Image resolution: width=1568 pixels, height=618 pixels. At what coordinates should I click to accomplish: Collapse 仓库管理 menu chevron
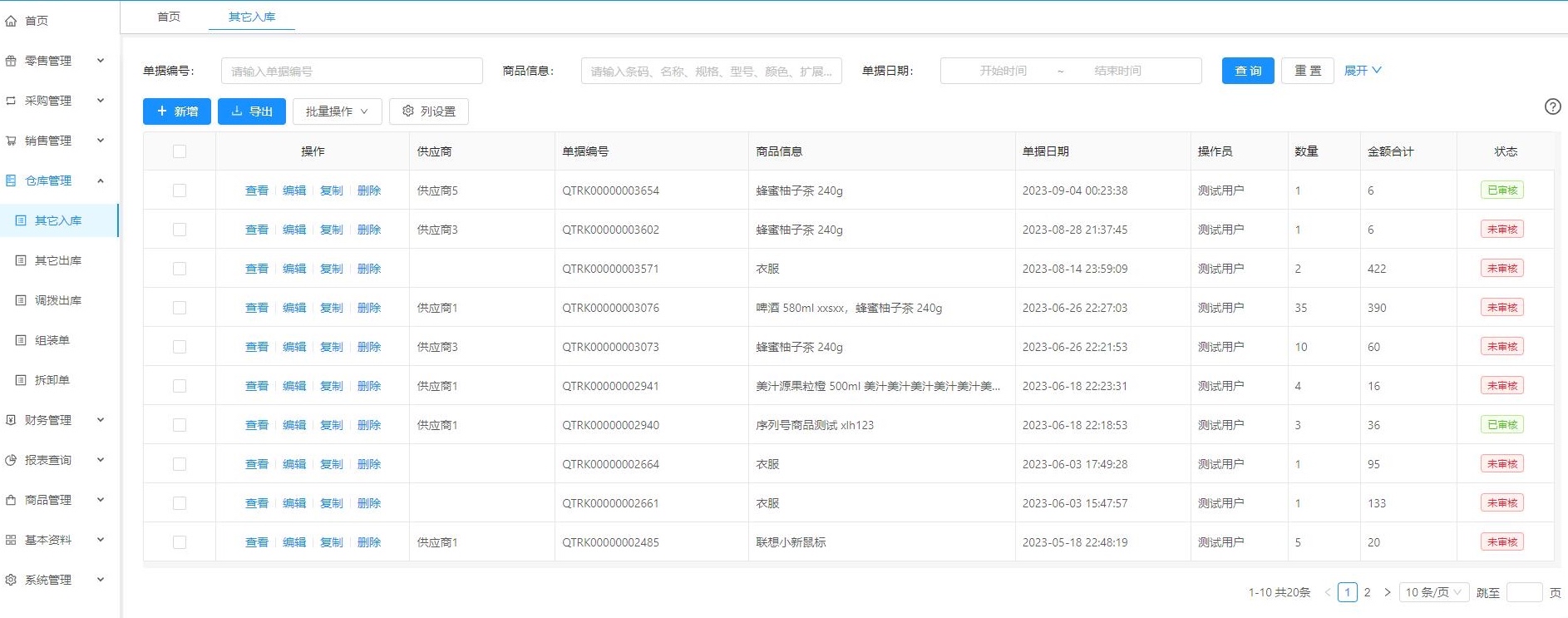[101, 180]
